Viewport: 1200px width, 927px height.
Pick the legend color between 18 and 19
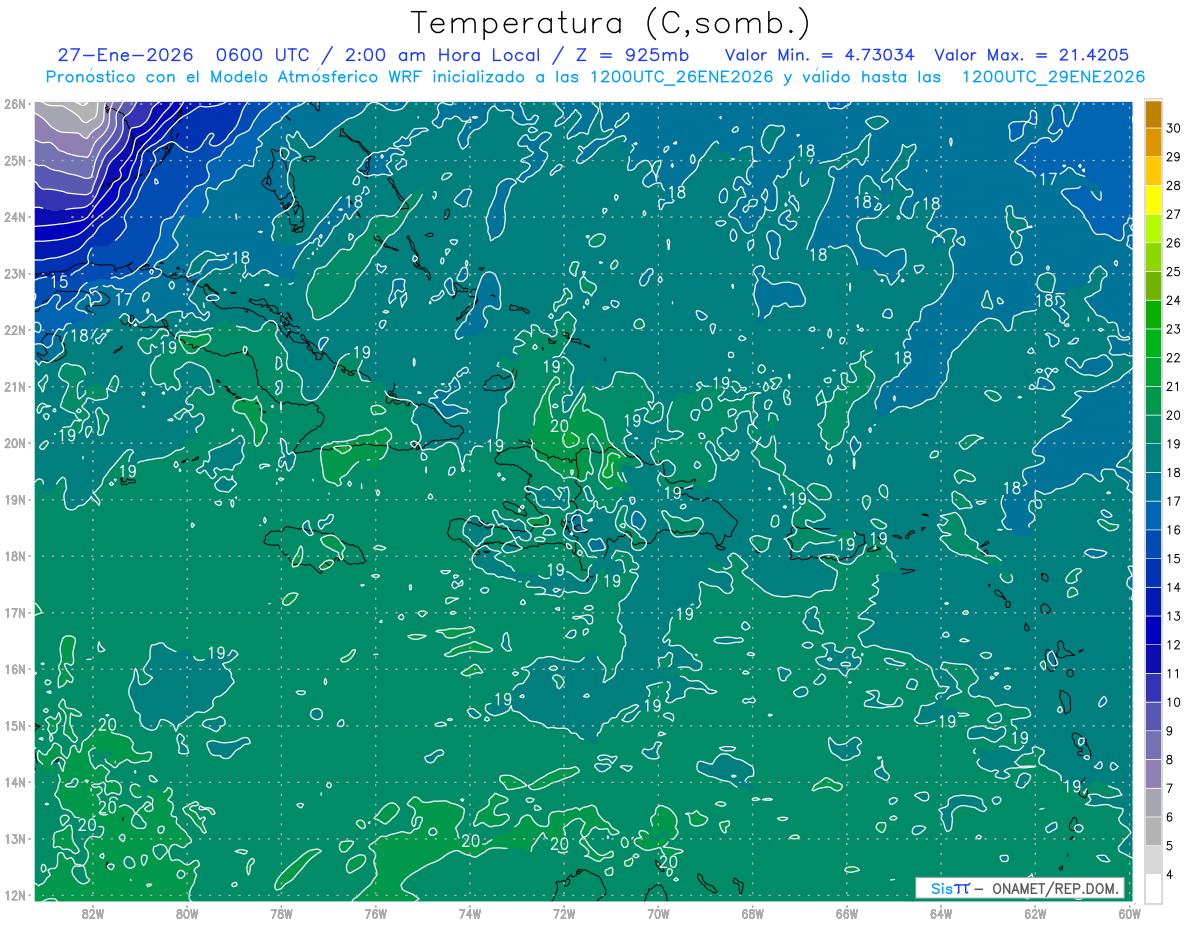1153,458
